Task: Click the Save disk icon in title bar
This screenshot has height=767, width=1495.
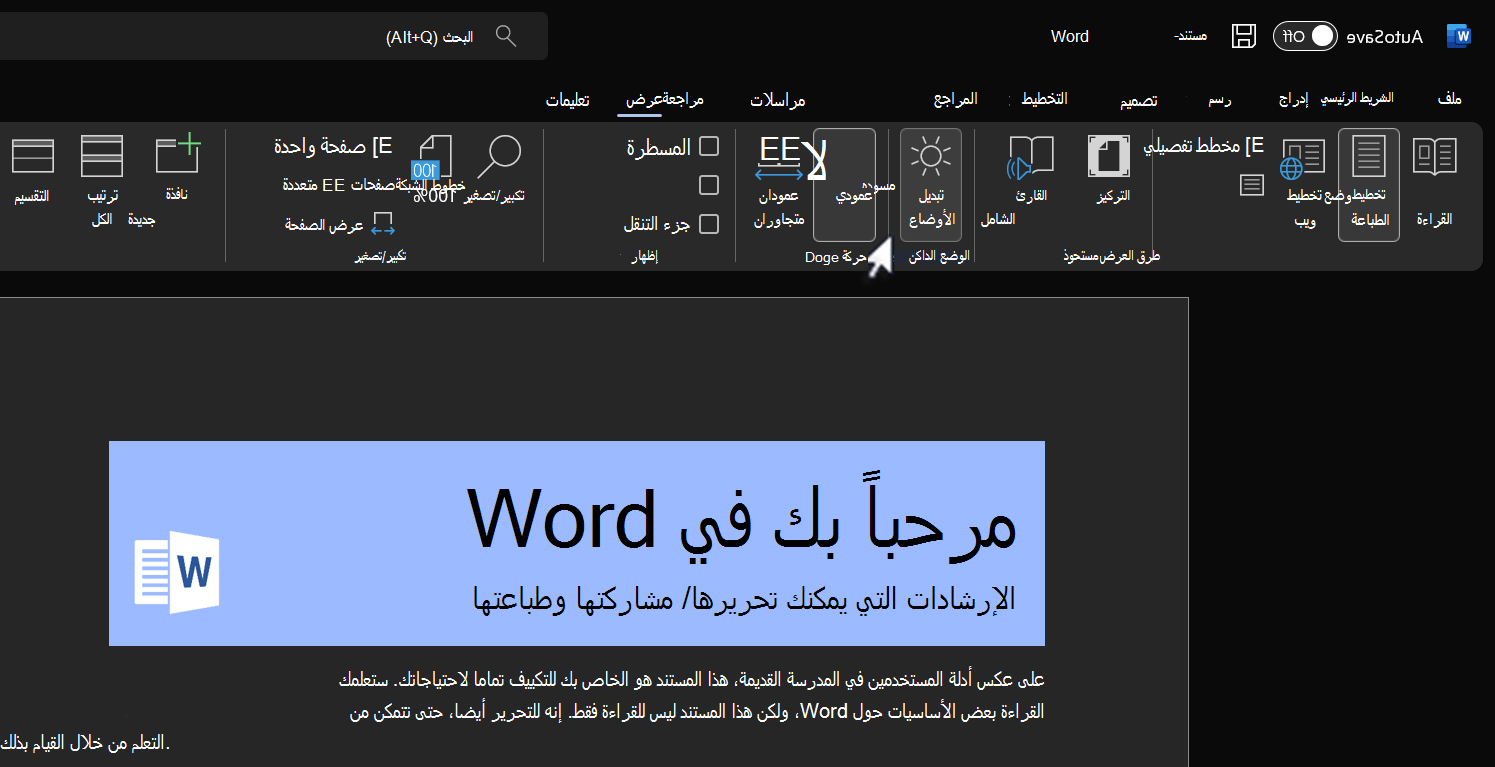Action: tap(1244, 36)
